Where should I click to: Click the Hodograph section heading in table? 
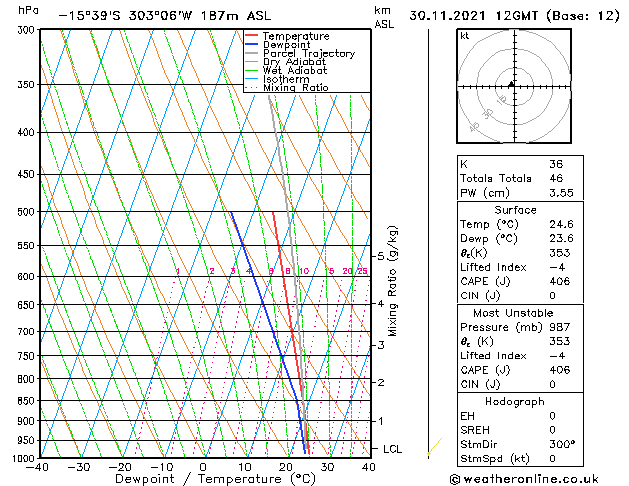[x=515, y=401]
